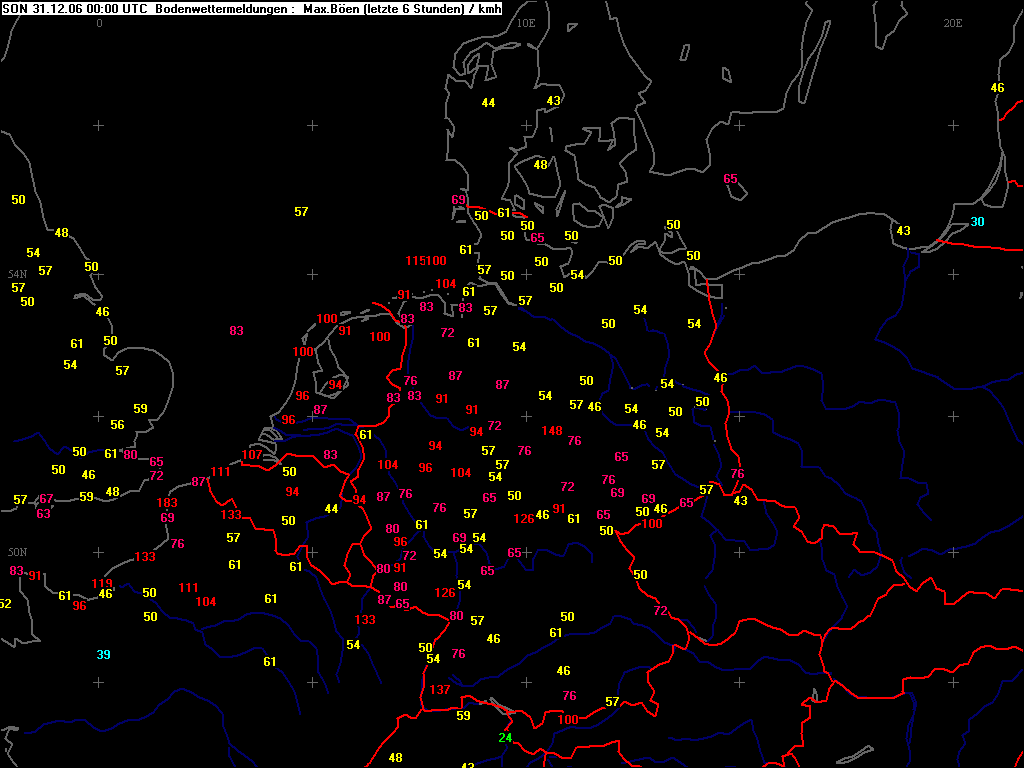
Task: Click the yellow 52 value at left edge
Action: (x=5, y=603)
